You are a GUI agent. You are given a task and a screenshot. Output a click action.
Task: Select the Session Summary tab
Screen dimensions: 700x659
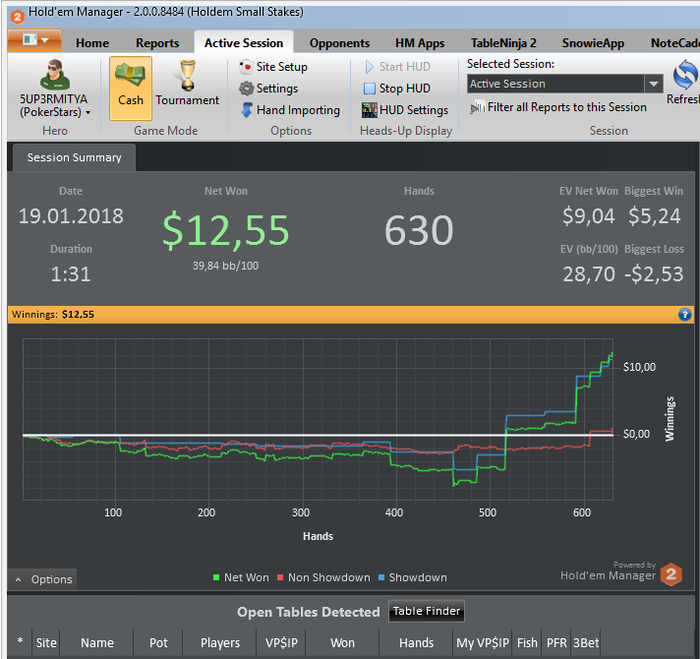tap(74, 158)
